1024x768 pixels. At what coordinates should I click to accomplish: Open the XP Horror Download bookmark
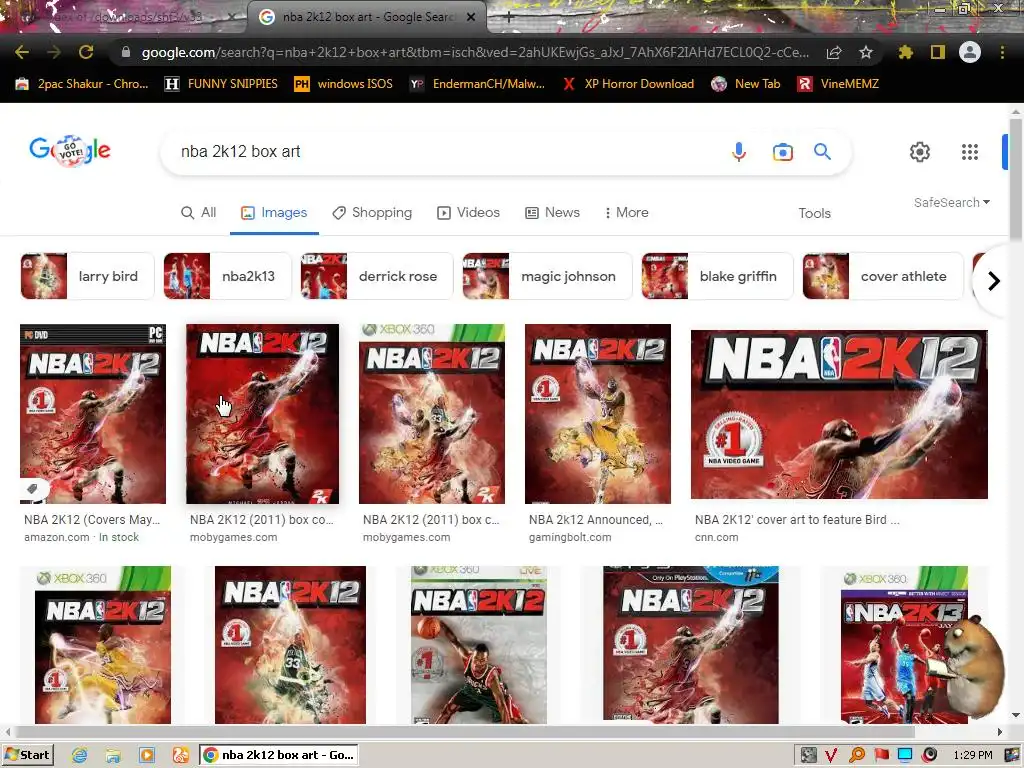tap(628, 84)
